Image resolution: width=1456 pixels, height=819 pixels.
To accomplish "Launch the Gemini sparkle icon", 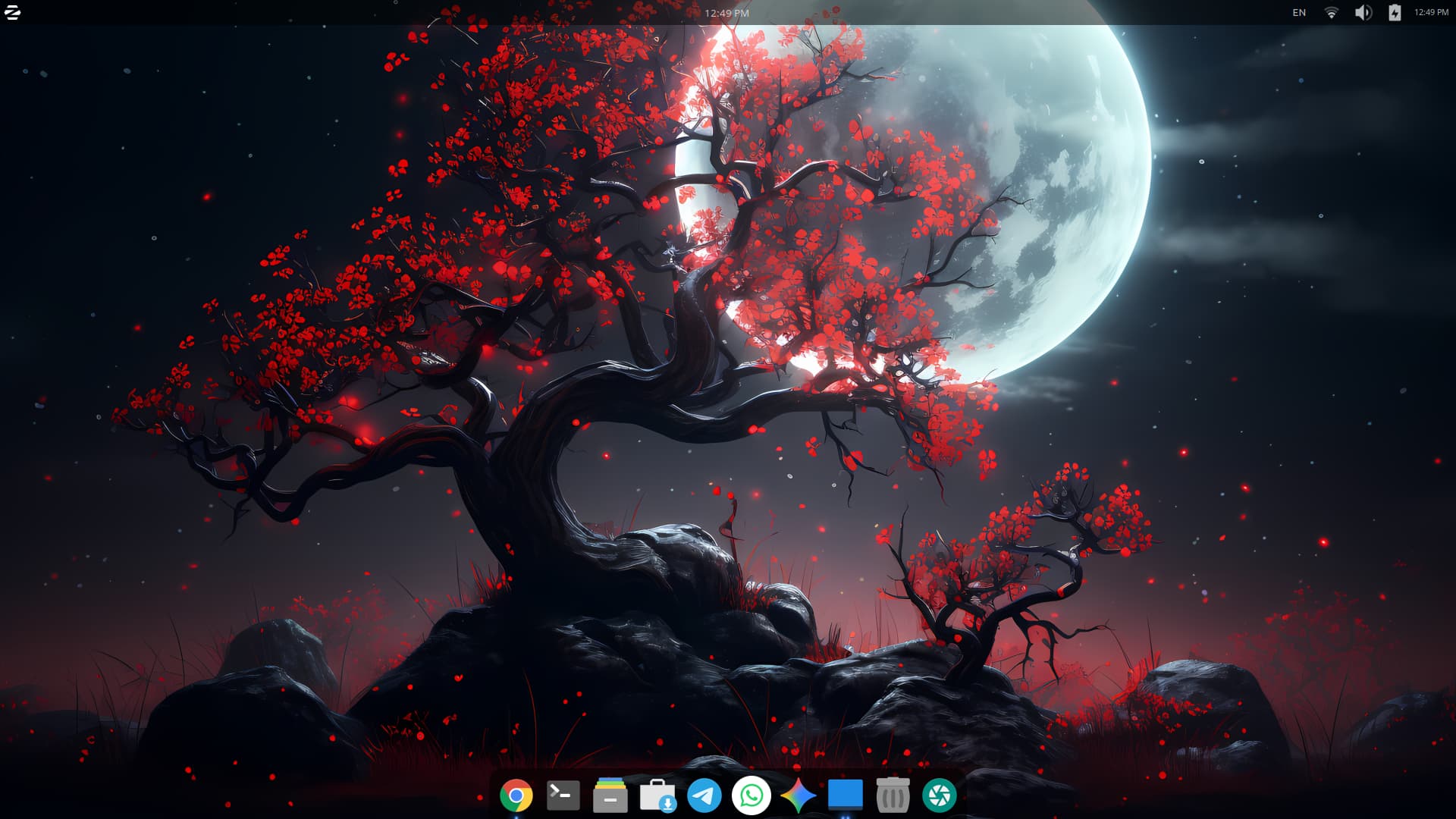I will click(x=798, y=795).
